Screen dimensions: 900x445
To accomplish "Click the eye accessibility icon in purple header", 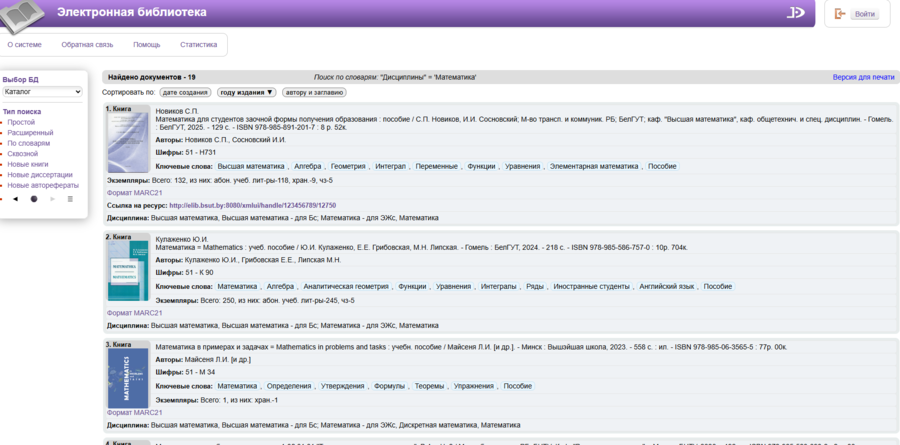I will (x=795, y=13).
